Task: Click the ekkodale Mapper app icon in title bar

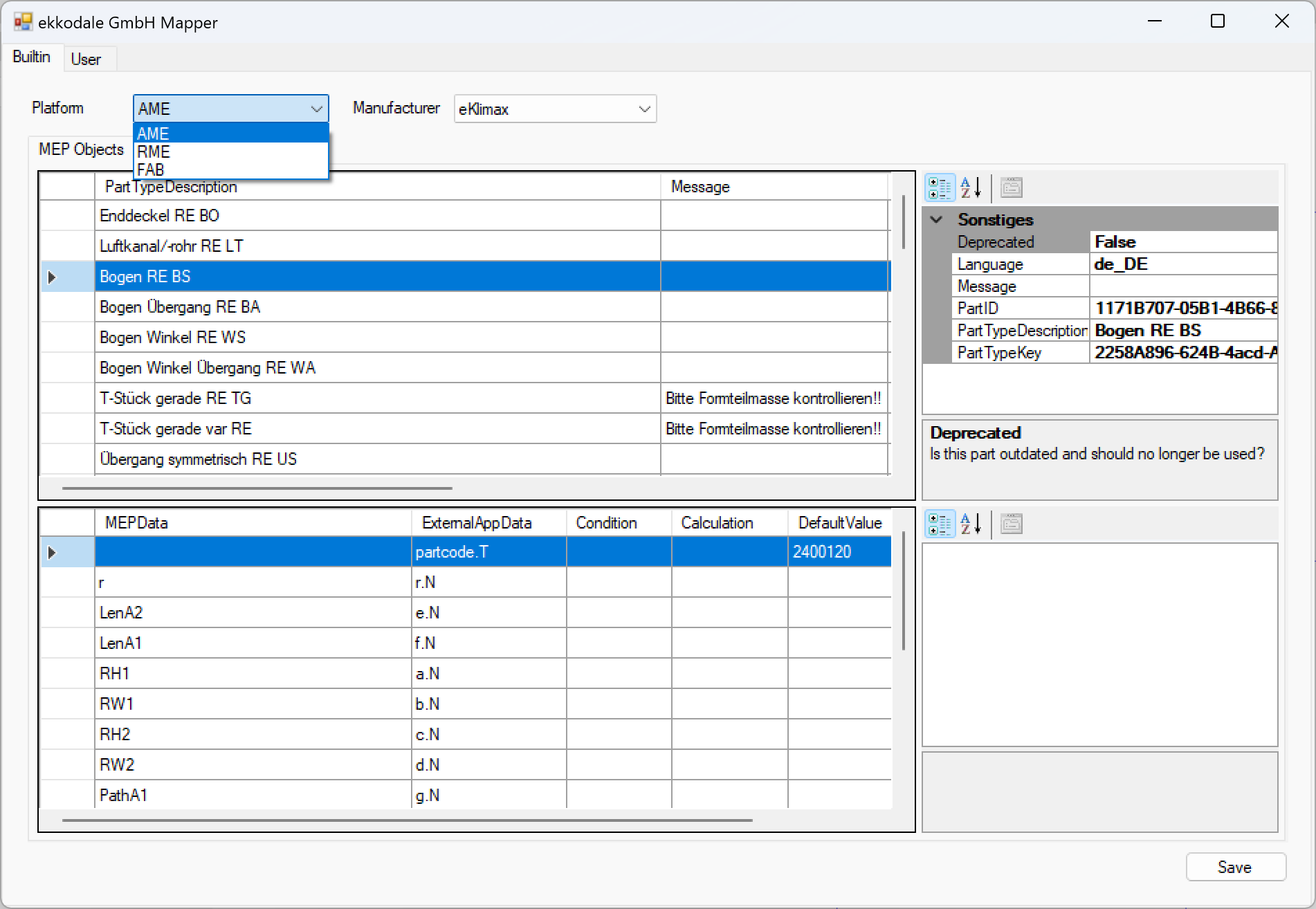Action: pyautogui.click(x=23, y=22)
